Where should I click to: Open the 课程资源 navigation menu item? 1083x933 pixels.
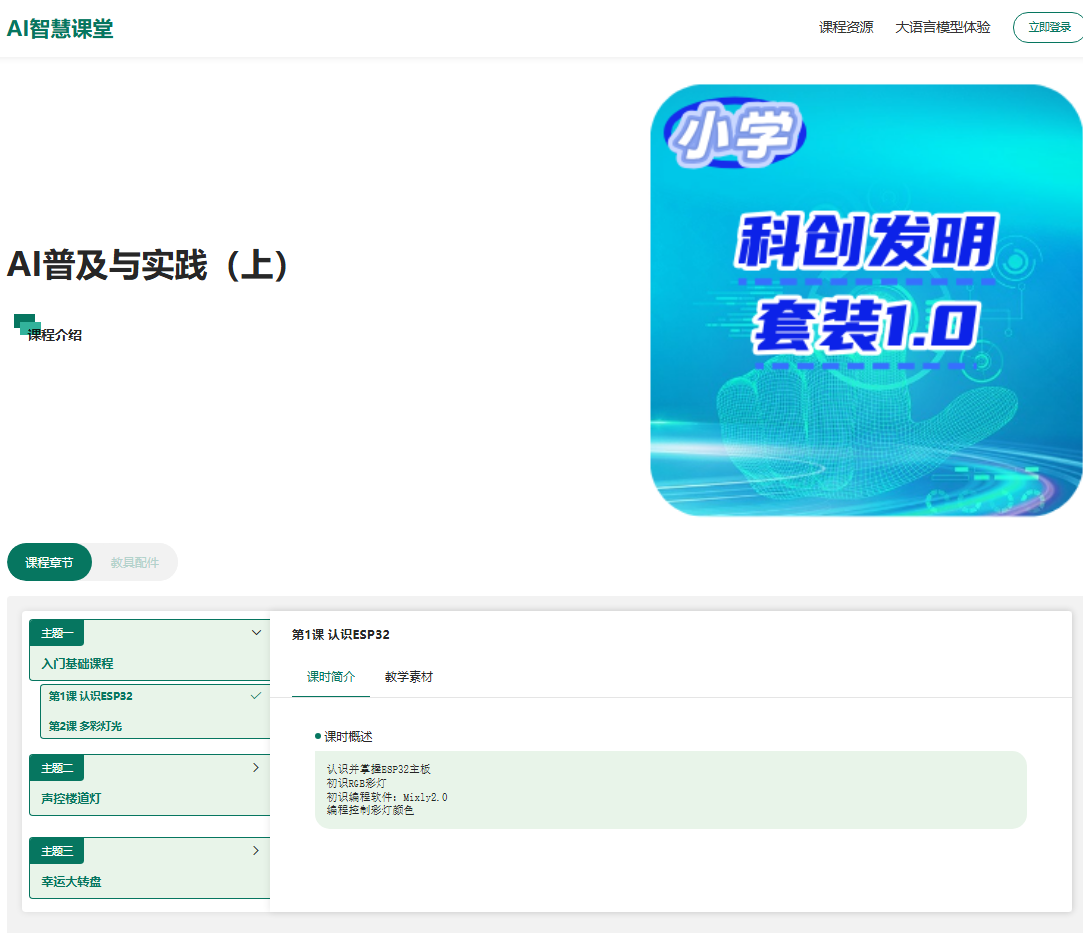pyautogui.click(x=845, y=28)
